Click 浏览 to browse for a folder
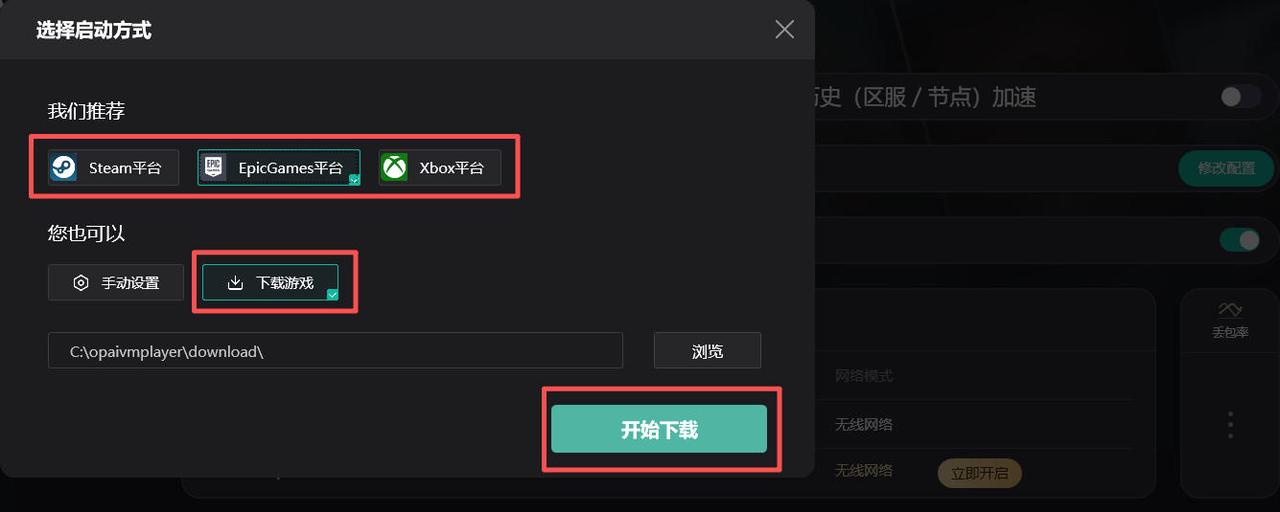The width and height of the screenshot is (1280, 512). (707, 351)
